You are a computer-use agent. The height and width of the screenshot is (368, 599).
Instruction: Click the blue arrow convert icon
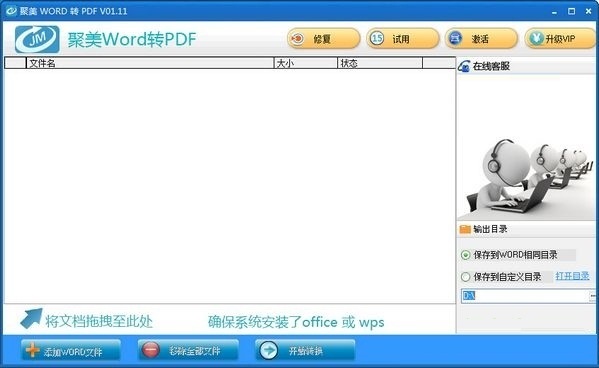pos(269,350)
